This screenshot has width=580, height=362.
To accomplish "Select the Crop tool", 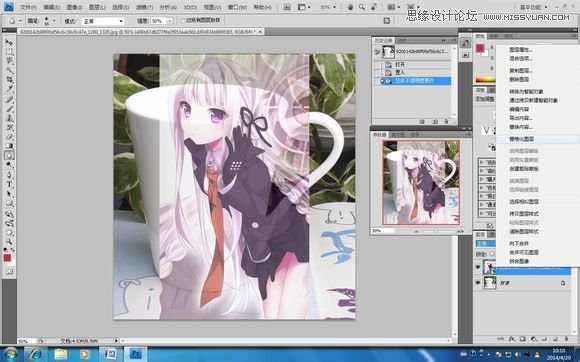I will pyautogui.click(x=9, y=79).
